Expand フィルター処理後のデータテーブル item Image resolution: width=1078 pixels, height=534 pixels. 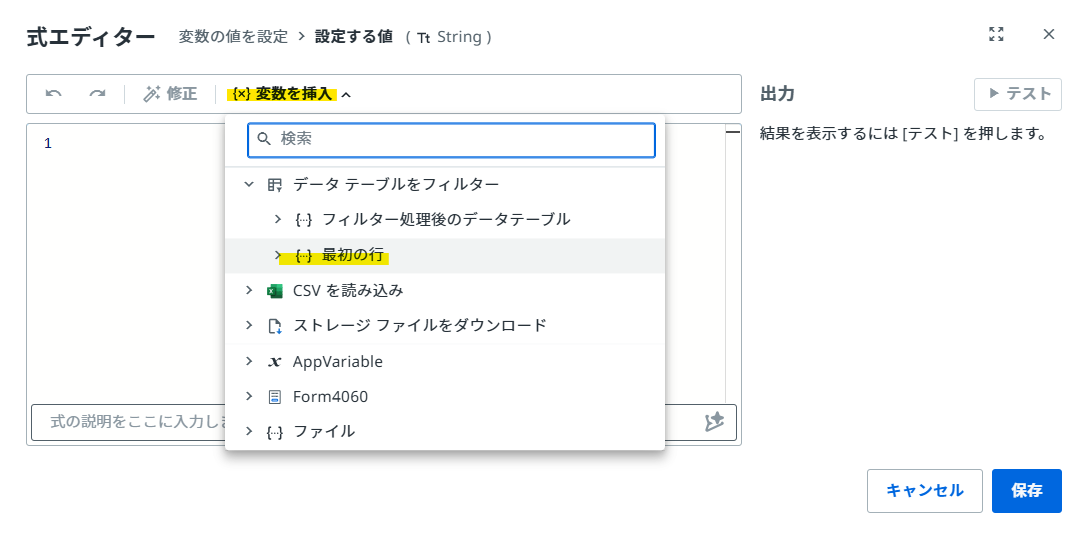click(x=278, y=219)
